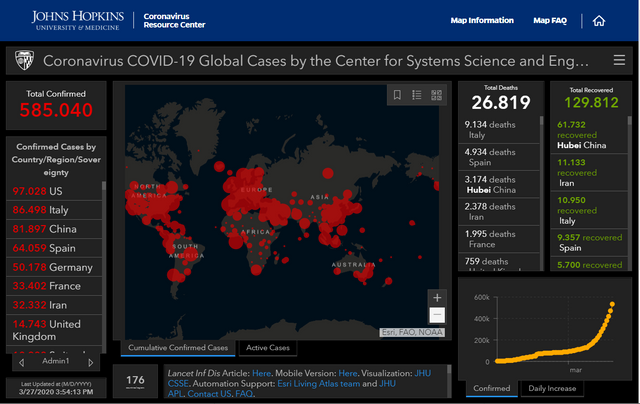The image size is (640, 404).
Task: Select China row with 81.897 cases
Action: pos(54,229)
